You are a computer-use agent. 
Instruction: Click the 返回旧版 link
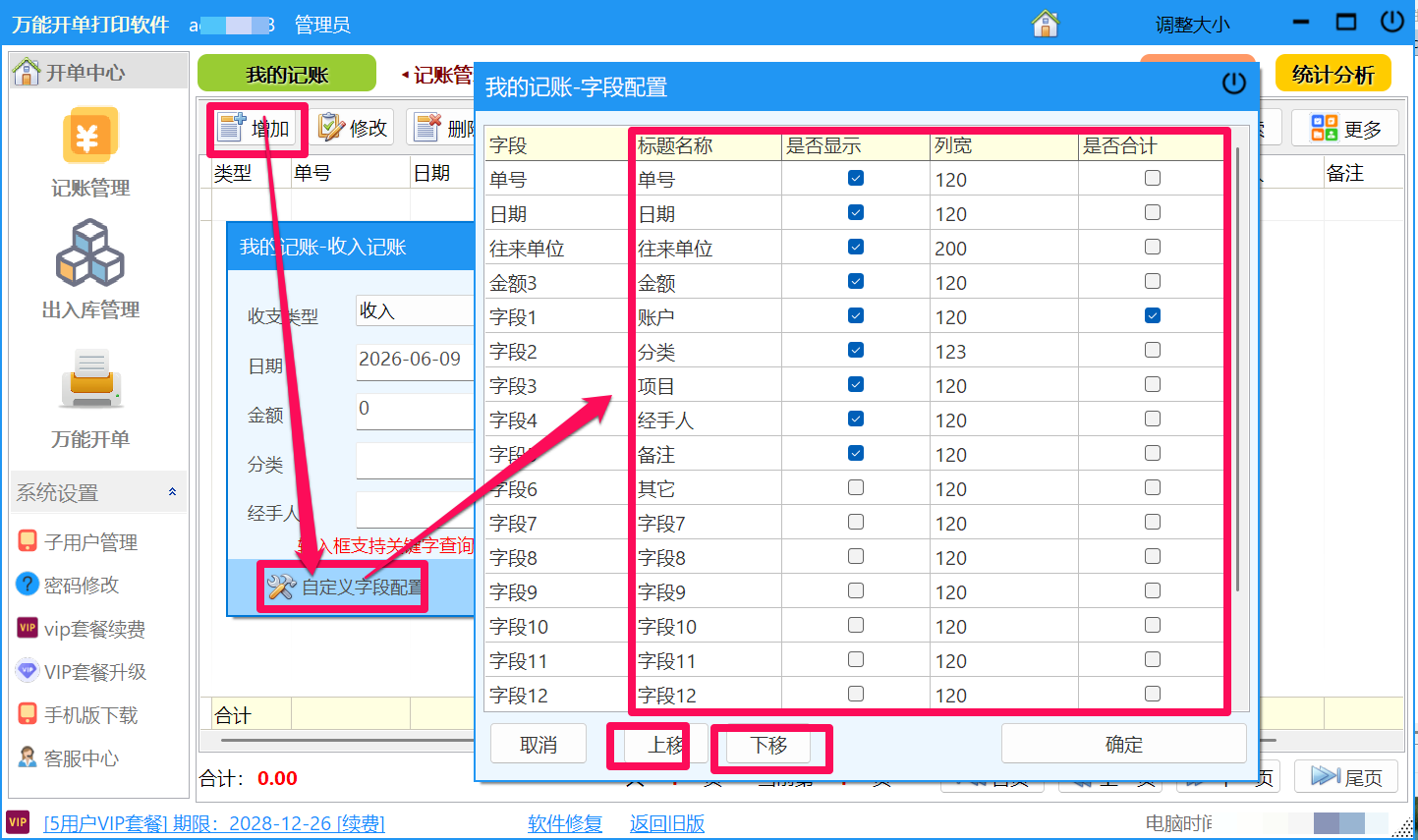667,823
